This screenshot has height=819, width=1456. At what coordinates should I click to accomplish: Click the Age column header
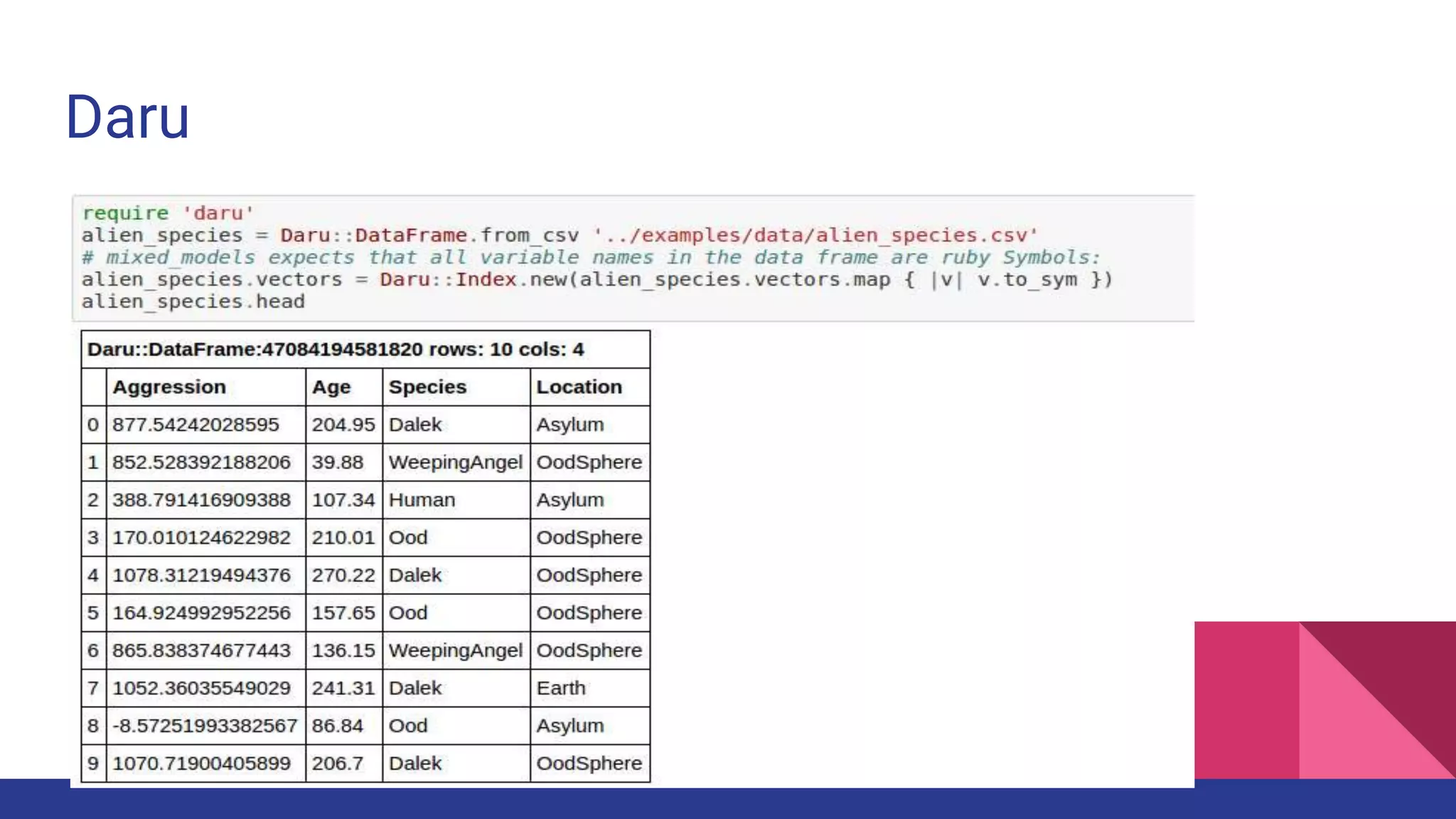click(331, 387)
